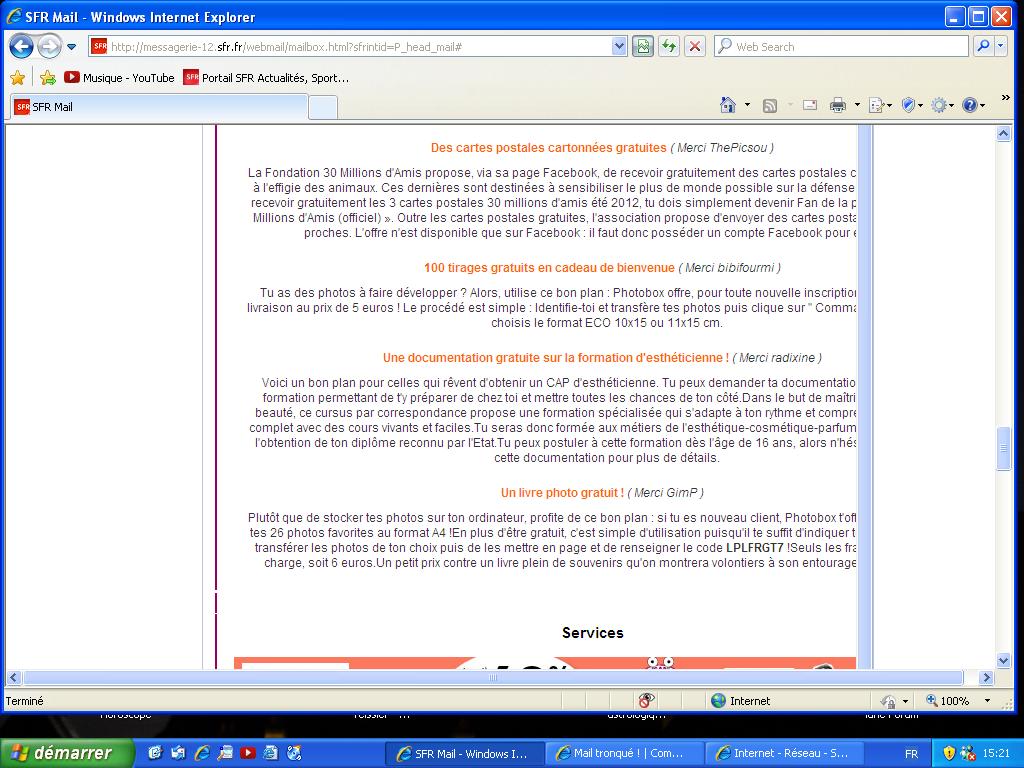The height and width of the screenshot is (768, 1024).
Task: Open '100 tirages gratuits en cadeau' link
Action: click(x=549, y=268)
